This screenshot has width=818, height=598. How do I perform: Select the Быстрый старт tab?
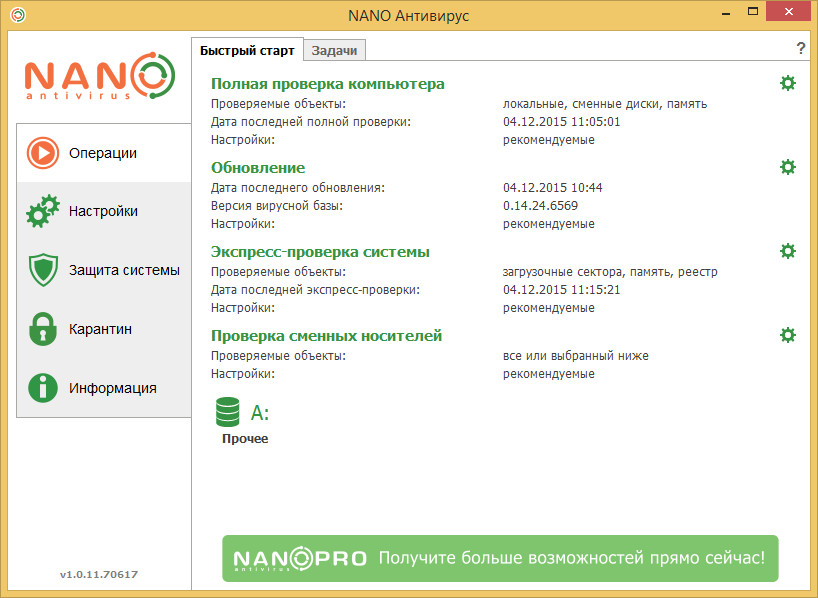click(247, 51)
